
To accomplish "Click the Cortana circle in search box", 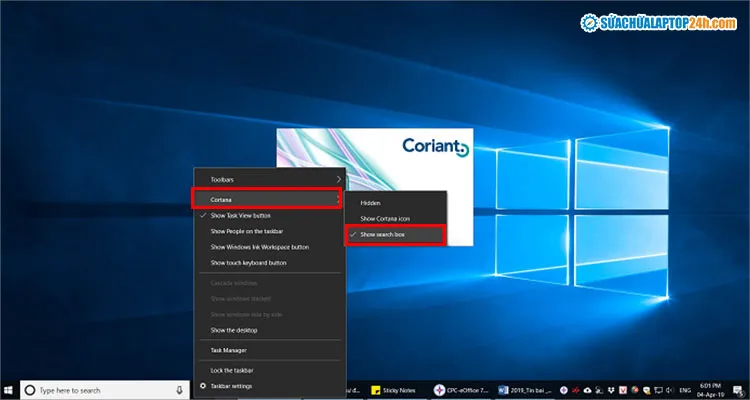I will [x=30, y=390].
